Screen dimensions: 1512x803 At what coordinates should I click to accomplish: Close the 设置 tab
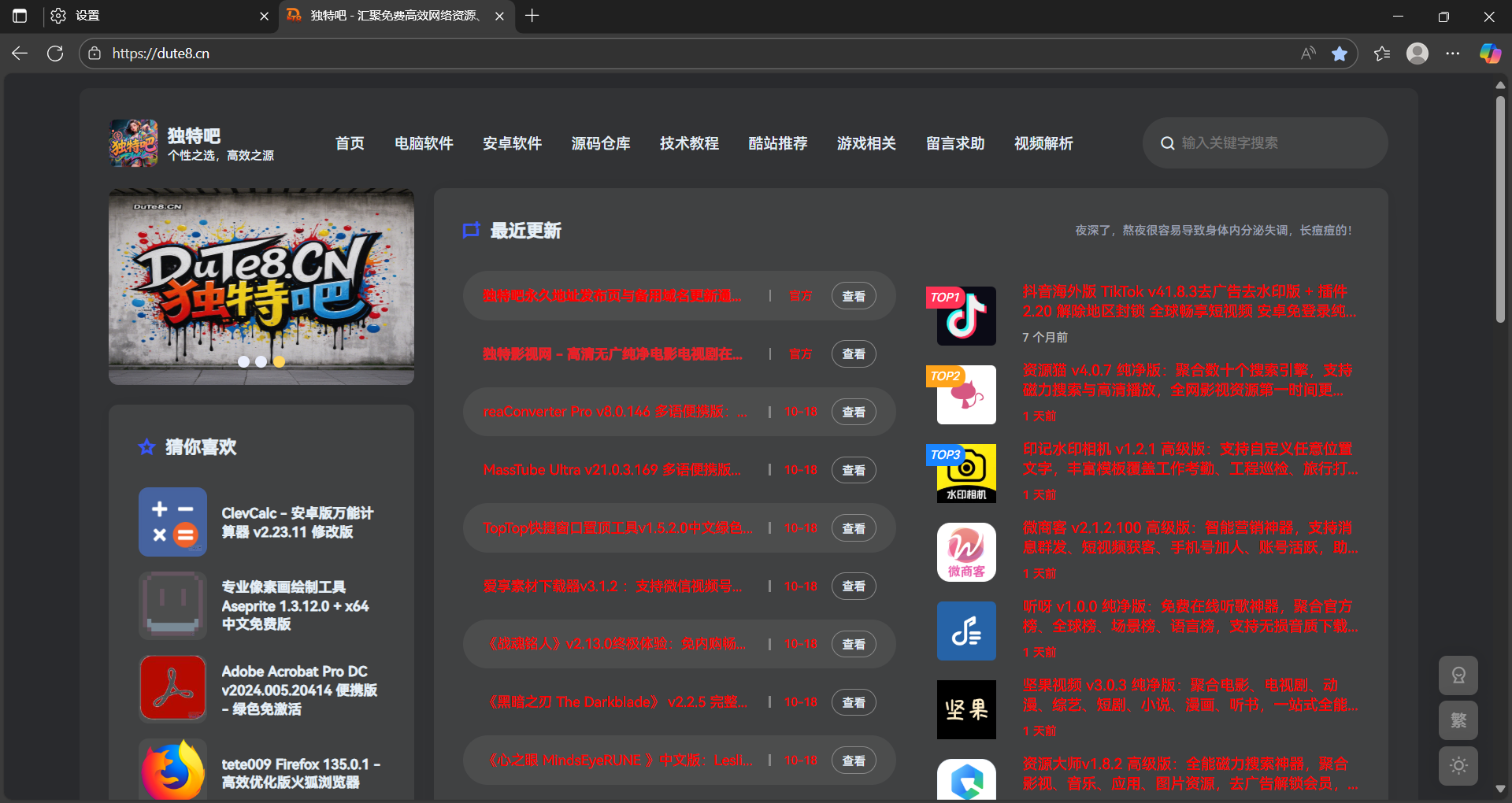coord(264,16)
